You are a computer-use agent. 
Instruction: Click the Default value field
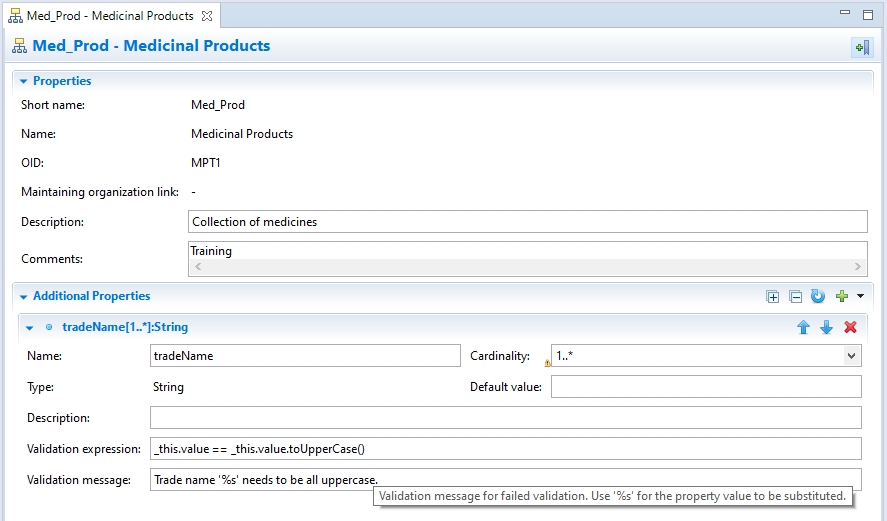point(705,387)
